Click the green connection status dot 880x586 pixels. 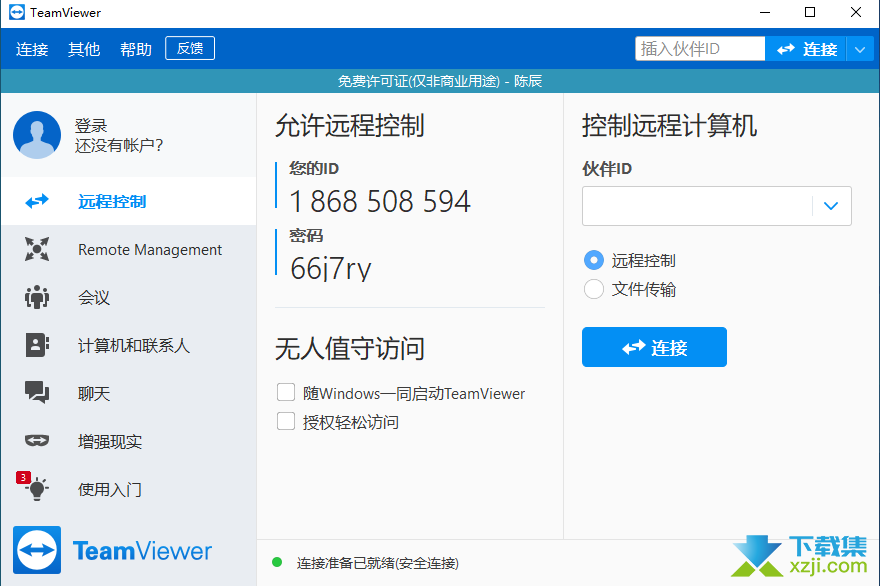point(277,562)
